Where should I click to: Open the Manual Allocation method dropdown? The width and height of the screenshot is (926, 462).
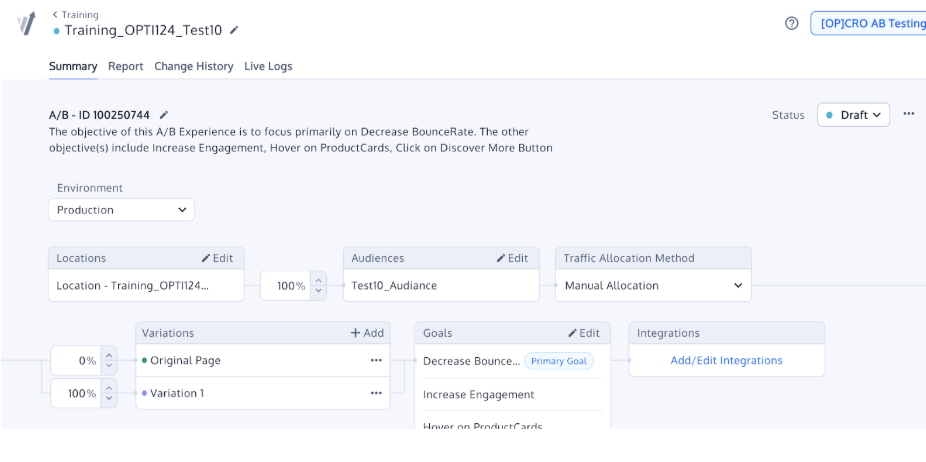653,285
